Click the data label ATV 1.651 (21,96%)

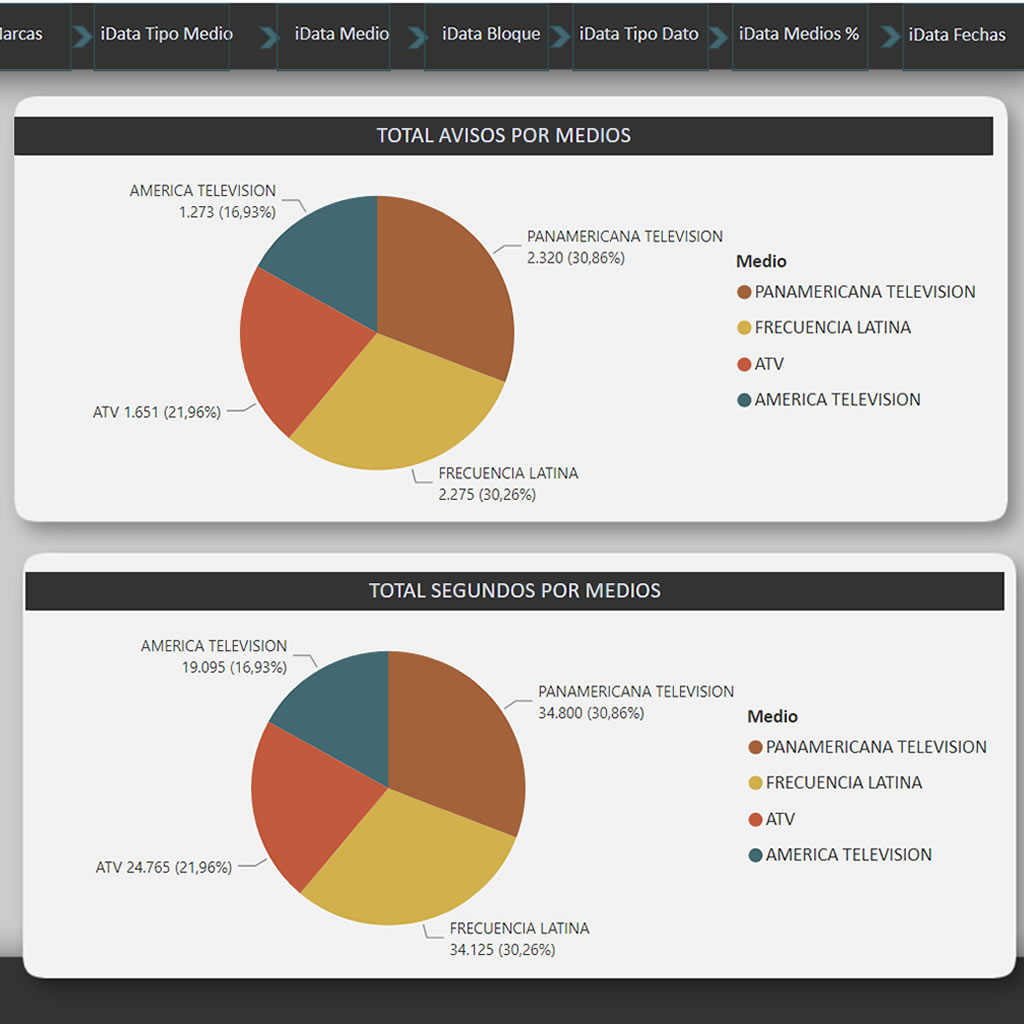tap(157, 413)
